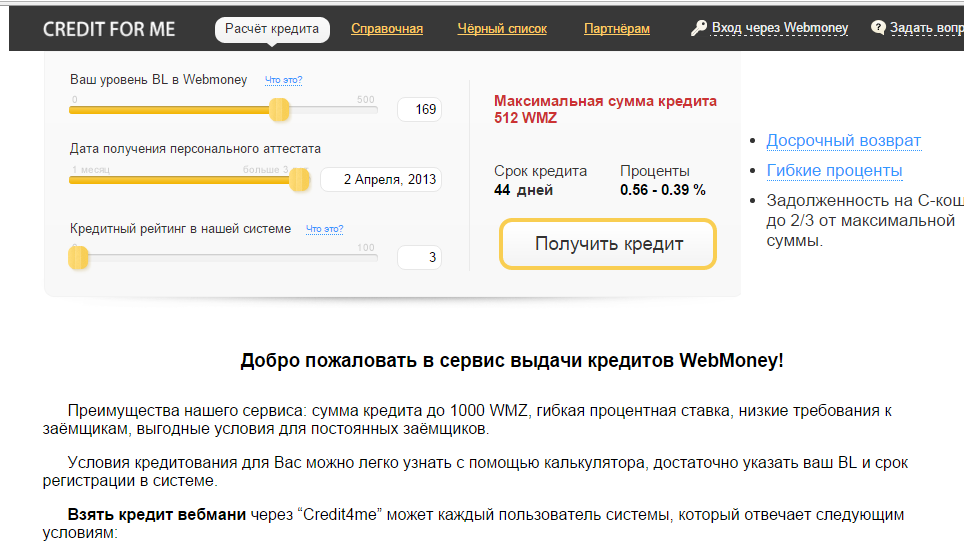Open the Гибкие проценты link
Image resolution: width=964 pixels, height=554 pixels.
pyautogui.click(x=834, y=170)
